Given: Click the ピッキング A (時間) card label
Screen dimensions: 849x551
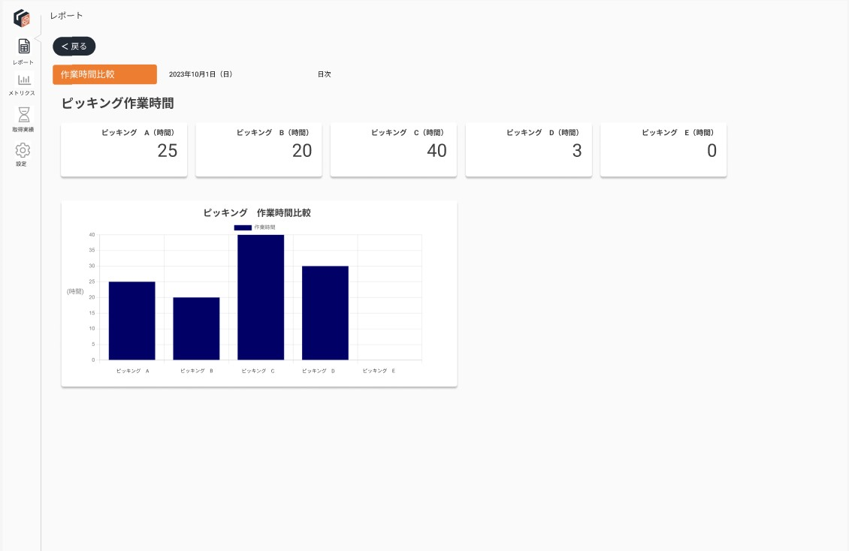Looking at the screenshot, I should (138, 132).
